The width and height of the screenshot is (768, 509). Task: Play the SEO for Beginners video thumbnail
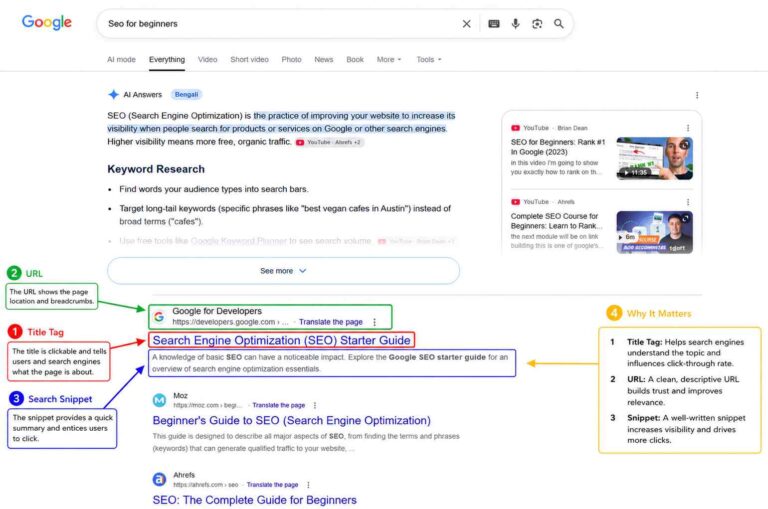pos(654,158)
